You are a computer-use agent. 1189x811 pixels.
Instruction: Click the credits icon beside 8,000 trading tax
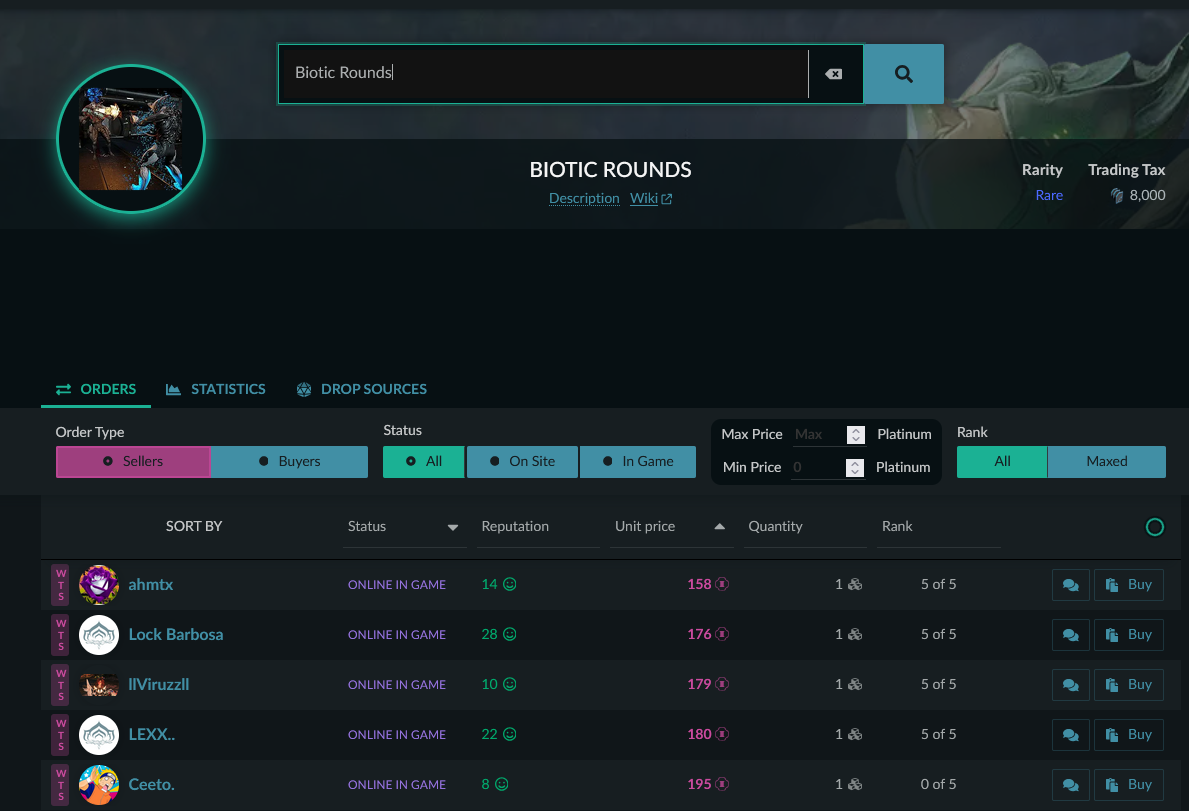click(x=1117, y=196)
